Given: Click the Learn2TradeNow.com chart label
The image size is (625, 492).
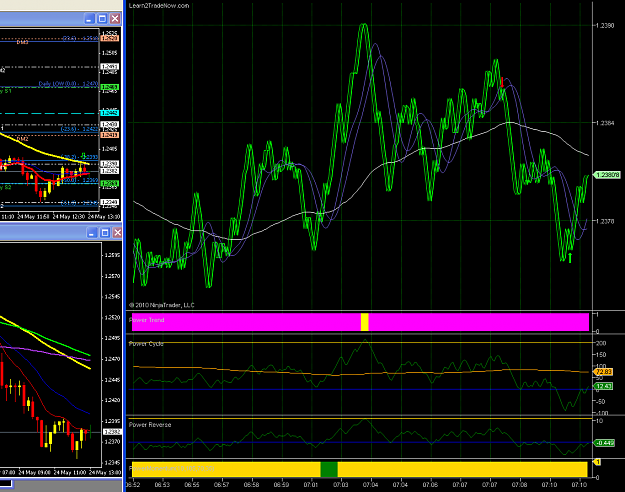Looking at the screenshot, I should click(x=159, y=6).
